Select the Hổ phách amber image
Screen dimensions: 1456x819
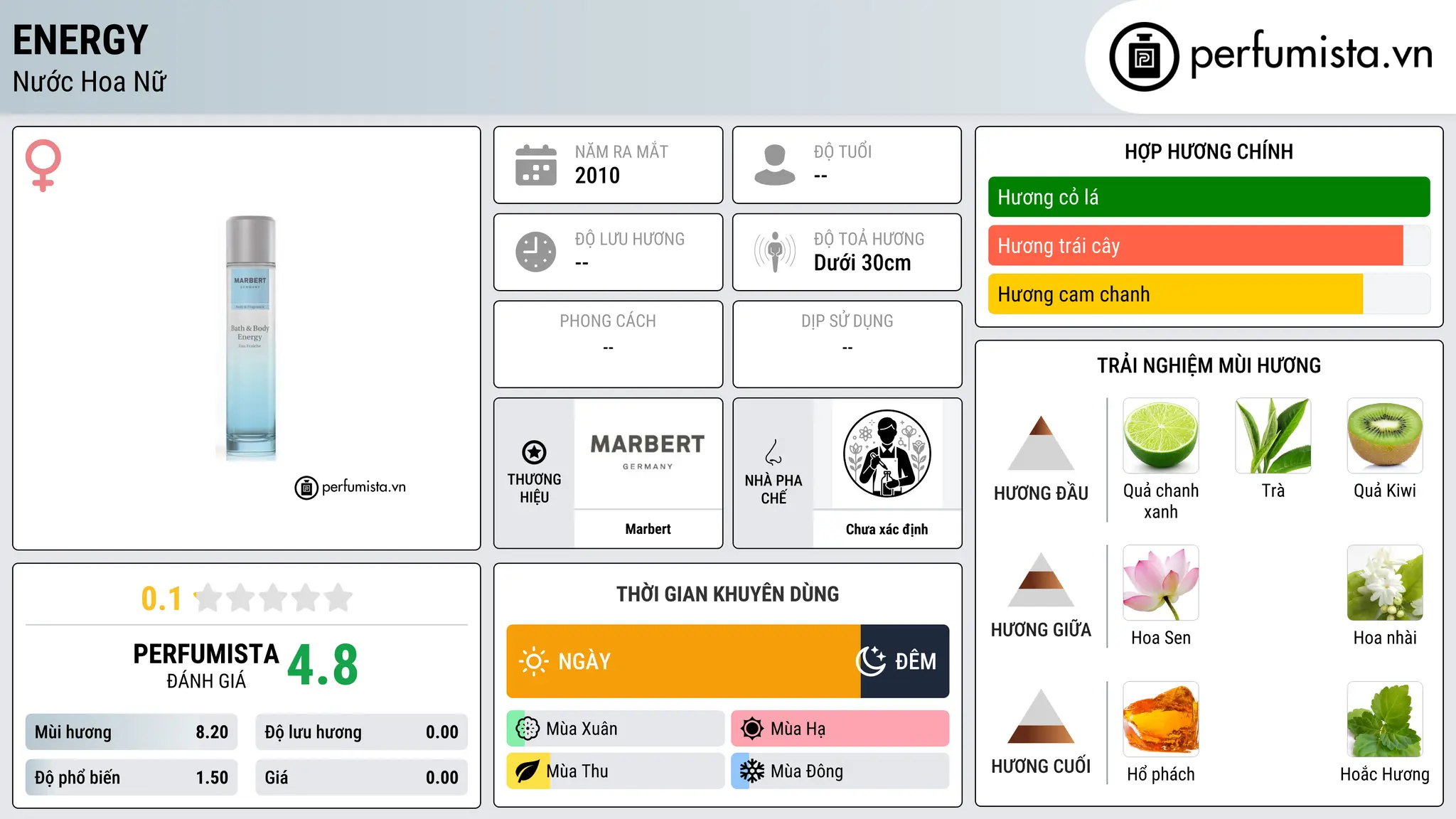1161,719
